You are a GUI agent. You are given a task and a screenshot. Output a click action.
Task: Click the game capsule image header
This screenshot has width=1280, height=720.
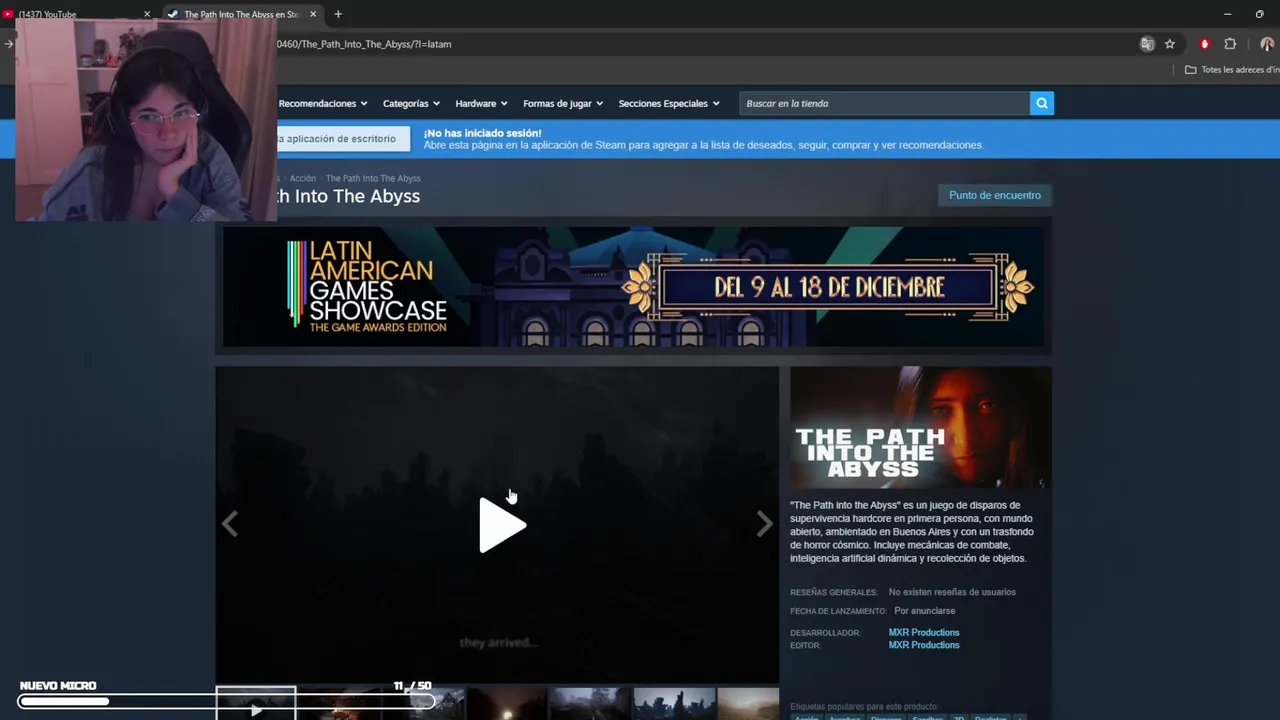pos(920,427)
